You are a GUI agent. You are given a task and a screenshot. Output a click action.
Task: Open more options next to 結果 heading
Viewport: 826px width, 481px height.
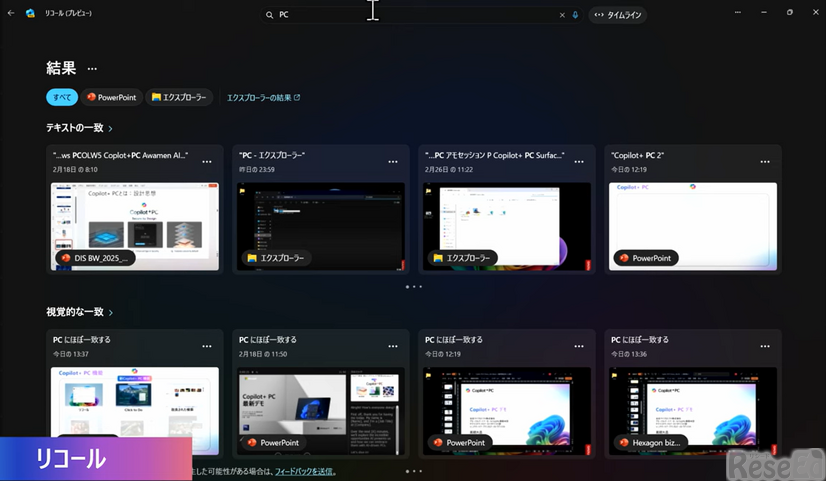92,69
